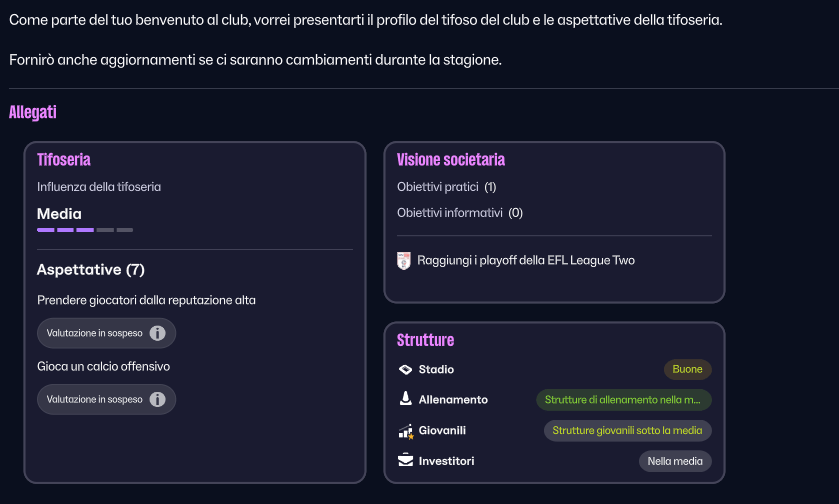
Task: Click the Giovanili youth facilities icon
Action: coord(405,431)
